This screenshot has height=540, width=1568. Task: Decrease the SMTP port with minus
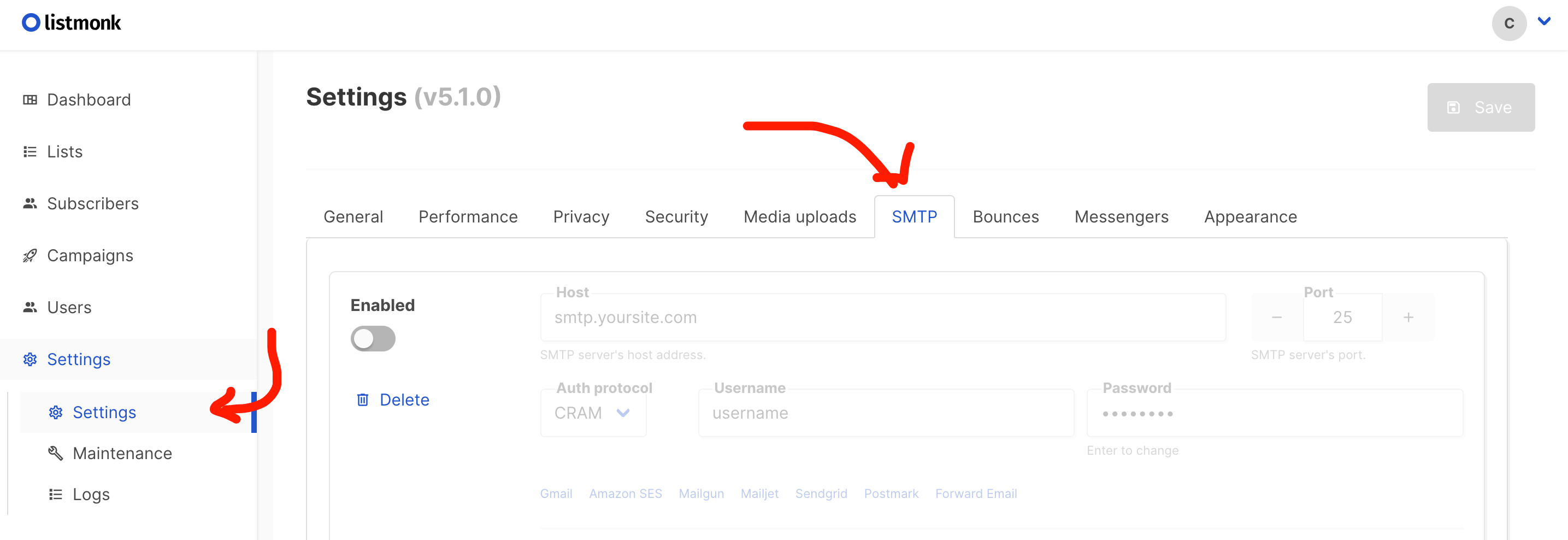pos(1276,318)
